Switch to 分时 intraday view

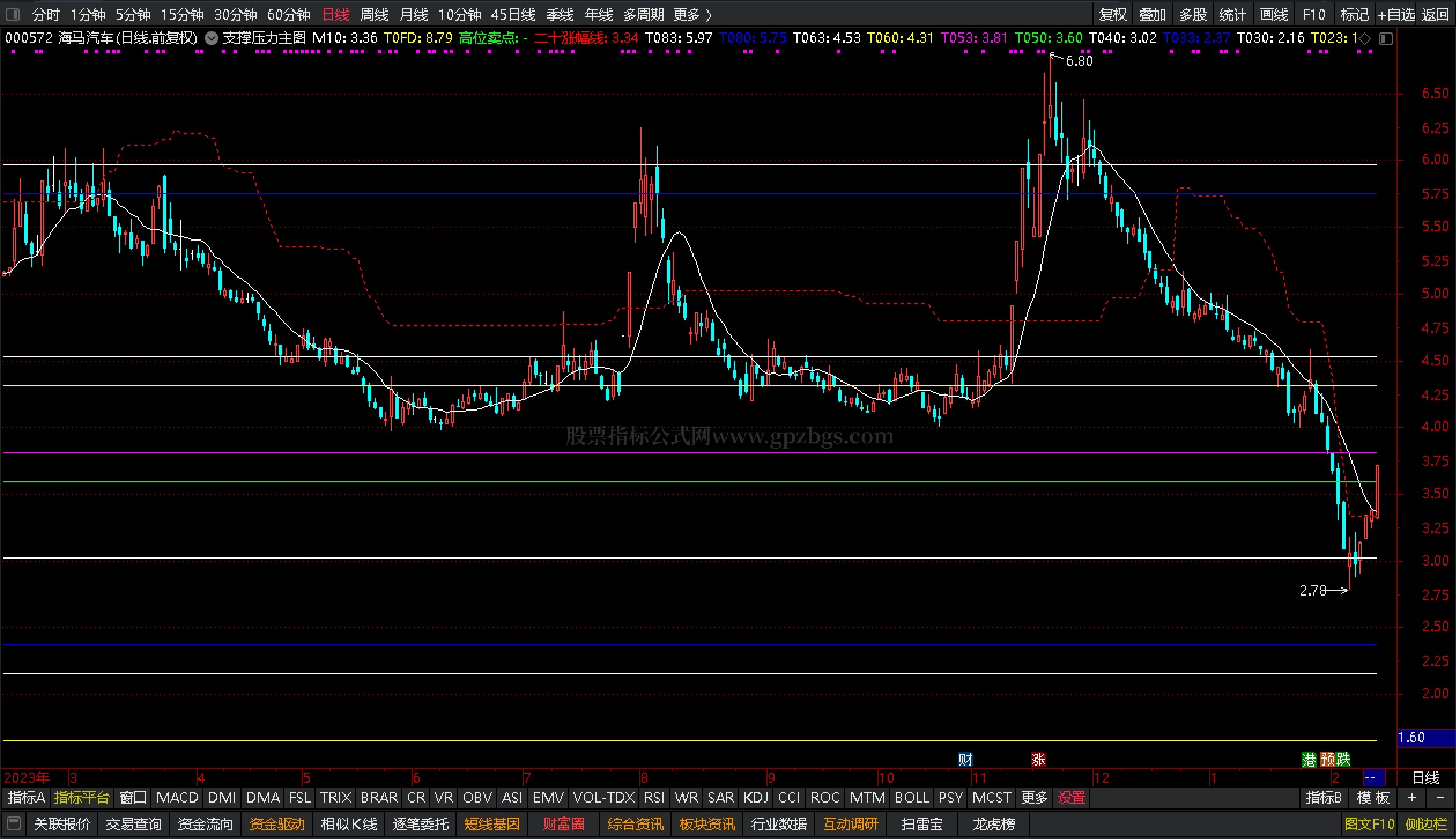point(46,14)
